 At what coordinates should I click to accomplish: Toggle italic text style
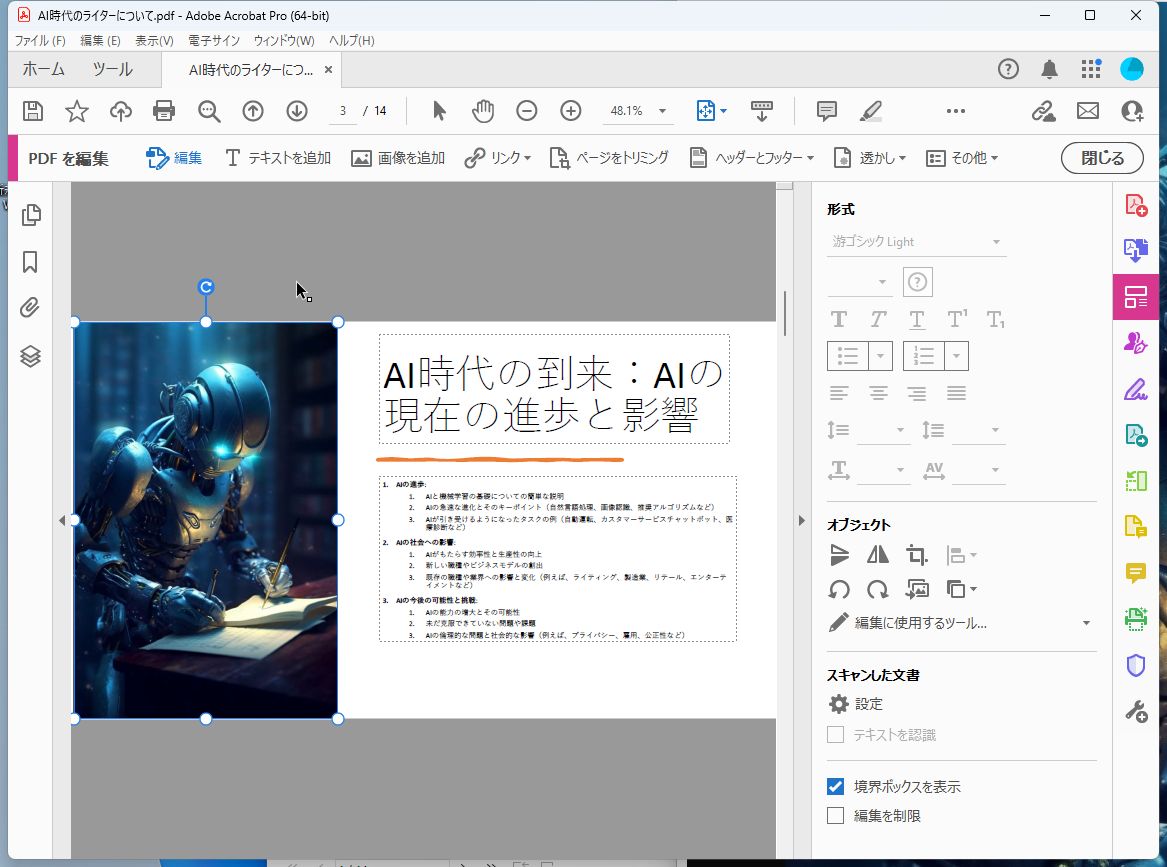[878, 319]
